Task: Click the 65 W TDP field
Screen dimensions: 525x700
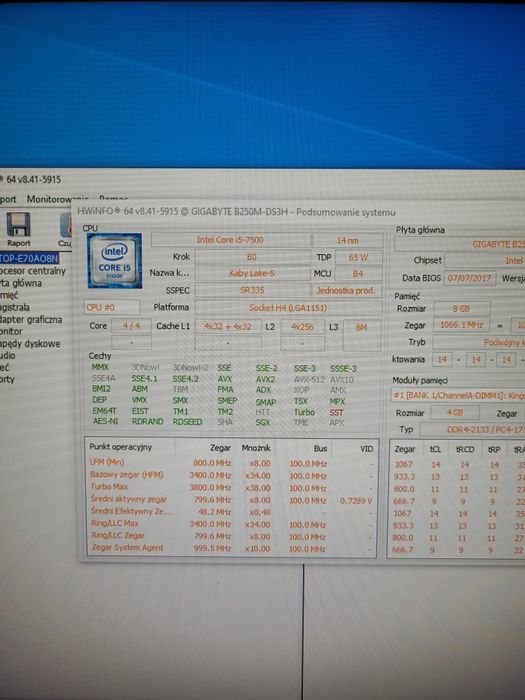Action: click(358, 257)
